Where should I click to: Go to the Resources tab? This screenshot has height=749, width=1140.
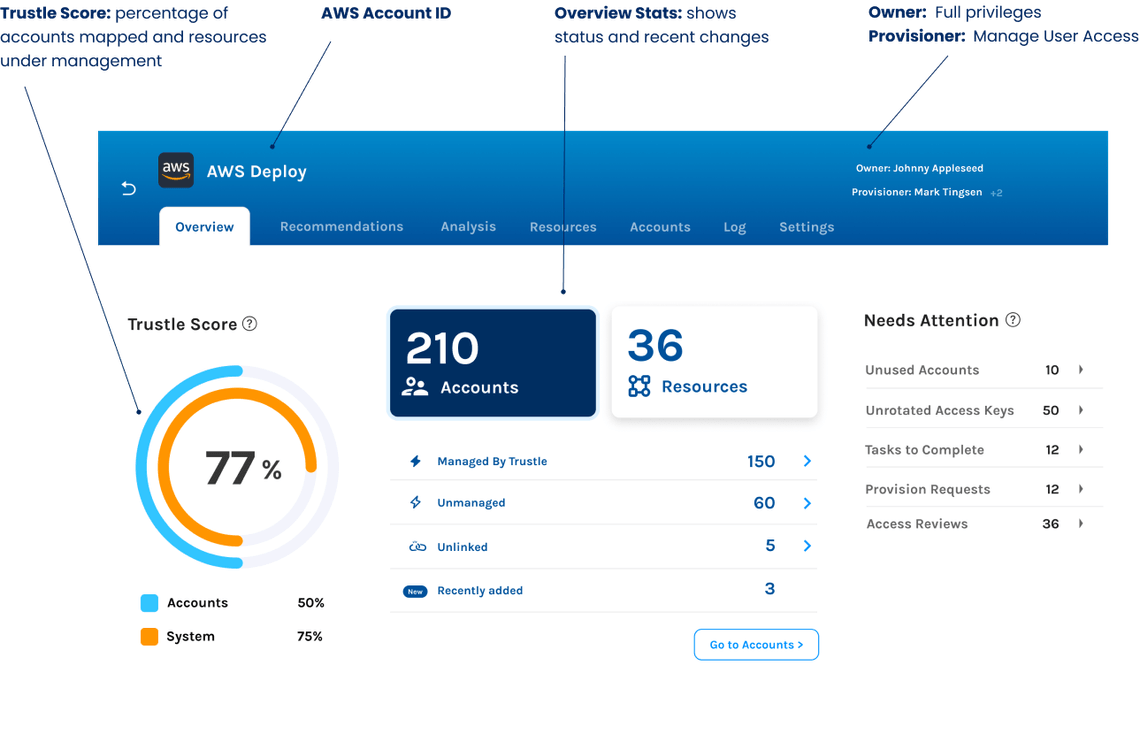coord(563,227)
